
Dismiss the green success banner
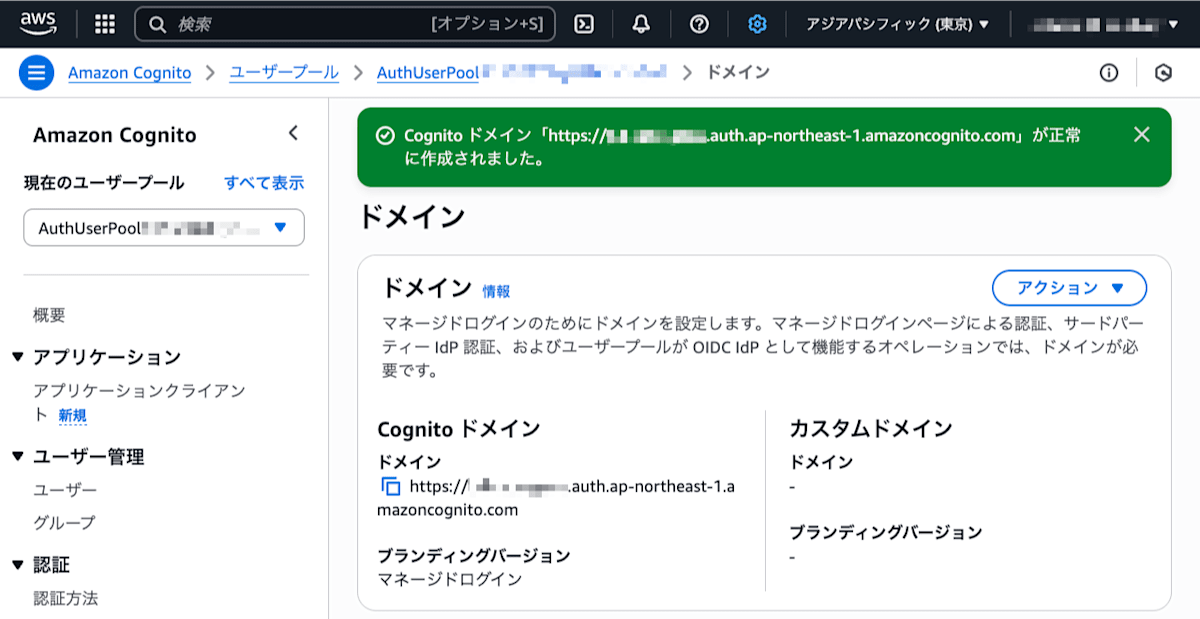(1142, 135)
